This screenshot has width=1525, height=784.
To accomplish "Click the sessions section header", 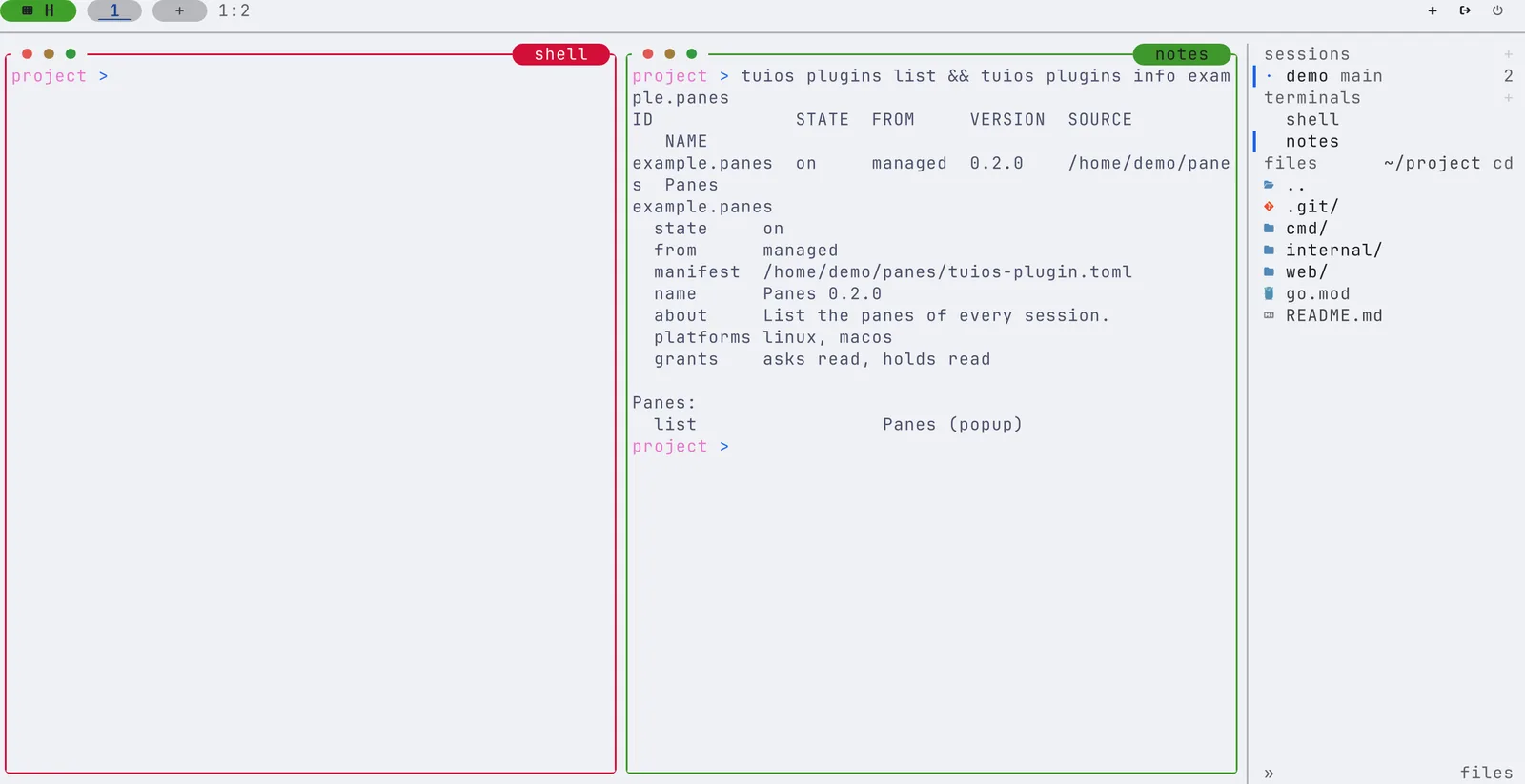I will [1307, 54].
